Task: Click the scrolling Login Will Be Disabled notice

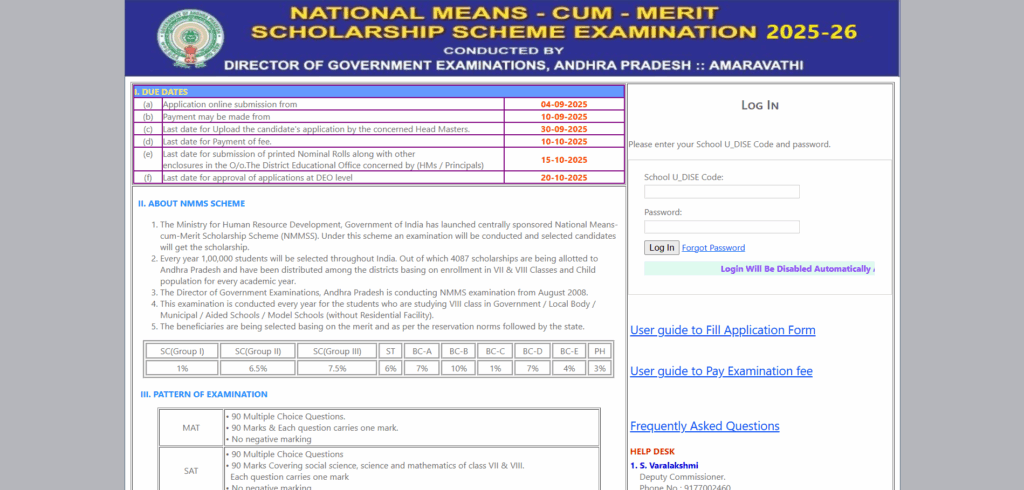Action: click(760, 269)
